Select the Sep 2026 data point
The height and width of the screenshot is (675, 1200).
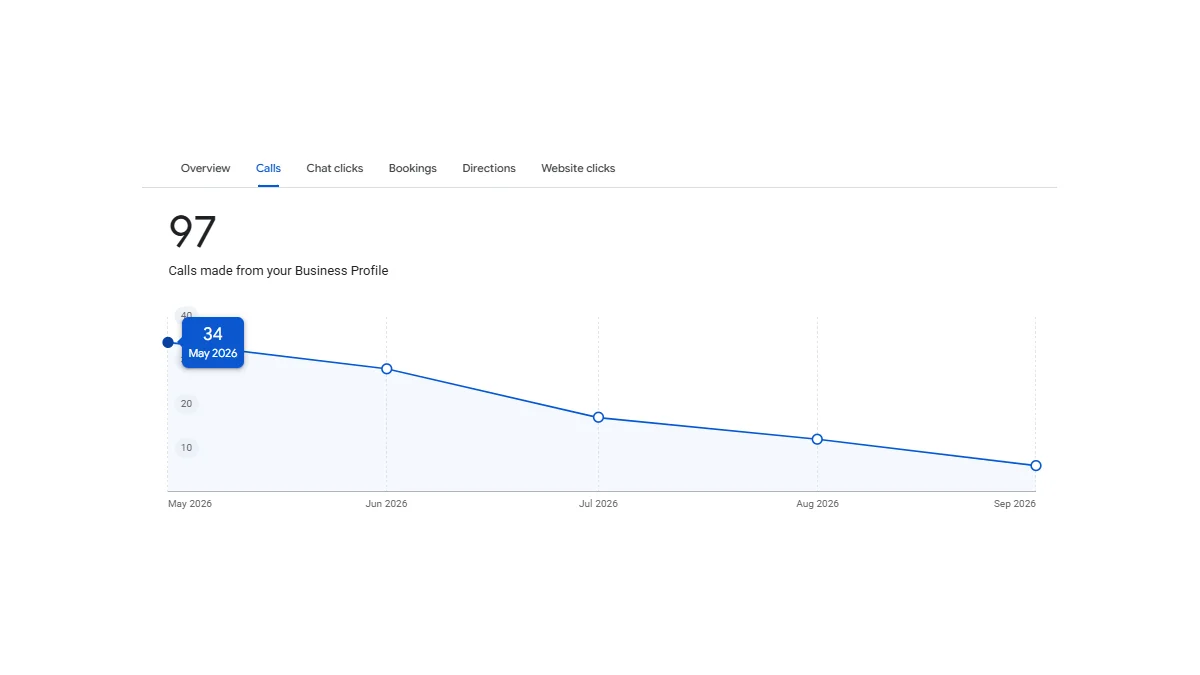point(1036,465)
